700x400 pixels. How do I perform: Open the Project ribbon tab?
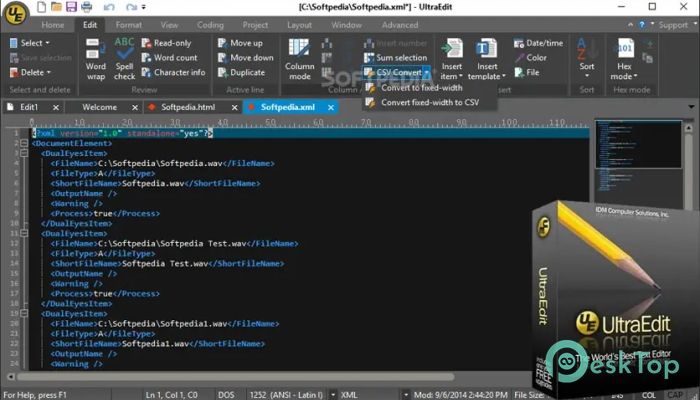(x=255, y=25)
